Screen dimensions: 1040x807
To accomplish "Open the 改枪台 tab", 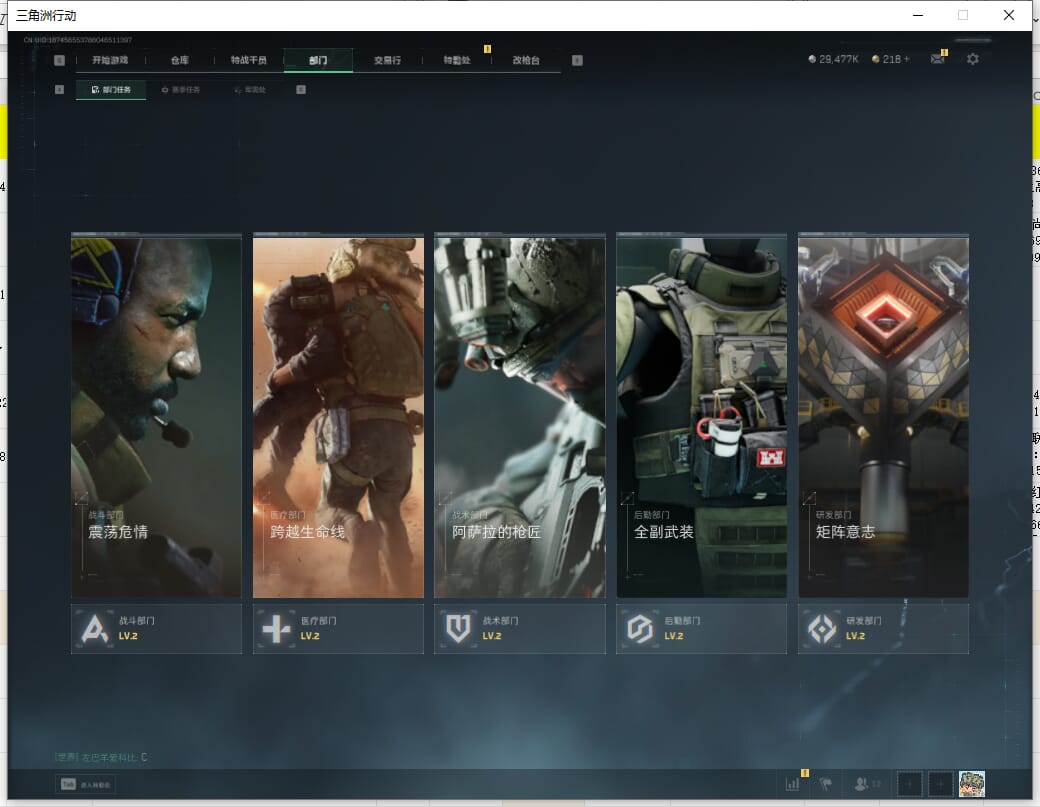I will click(526, 60).
